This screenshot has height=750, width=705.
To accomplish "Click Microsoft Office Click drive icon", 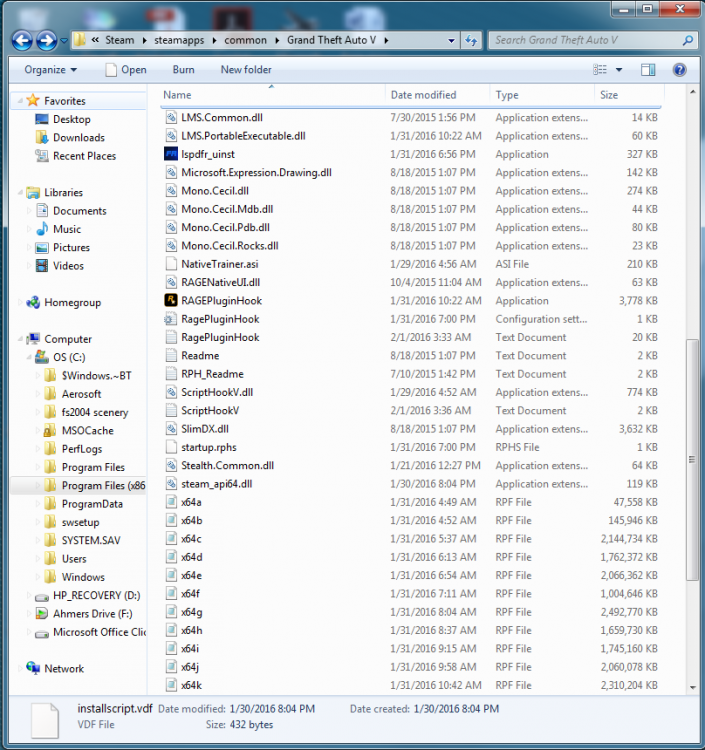I will 42,633.
